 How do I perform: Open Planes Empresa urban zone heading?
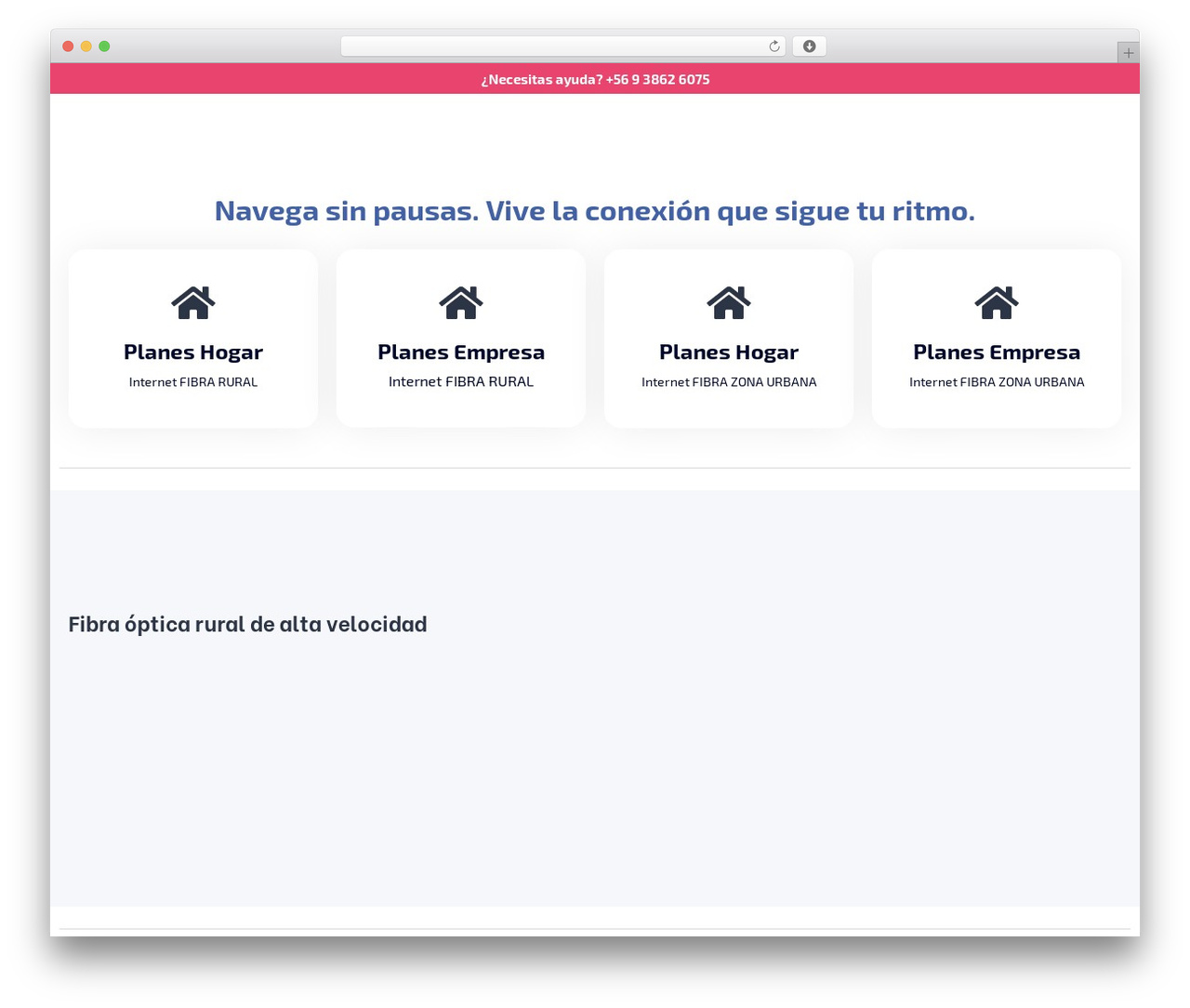click(997, 352)
